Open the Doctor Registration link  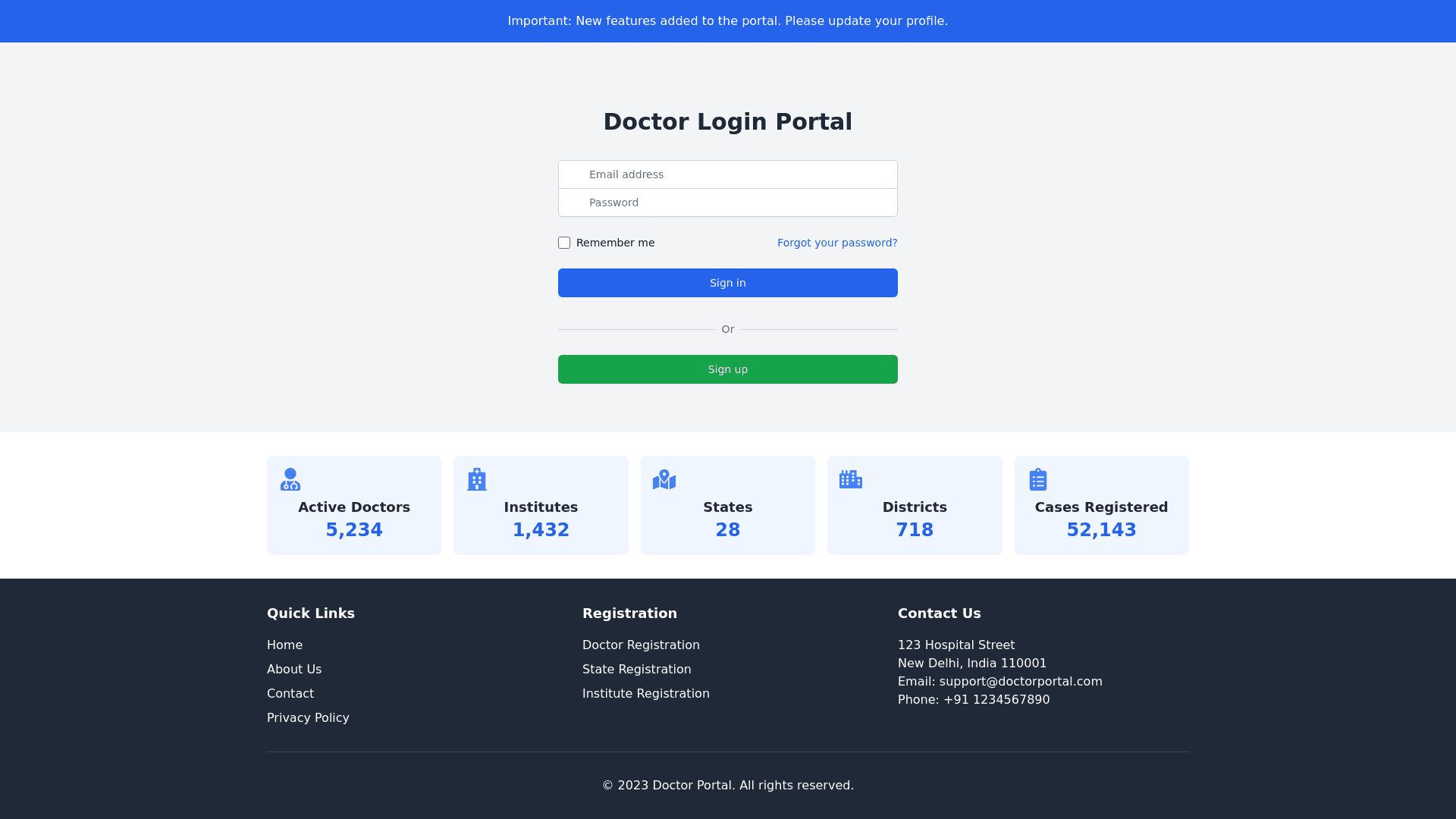[x=641, y=645]
